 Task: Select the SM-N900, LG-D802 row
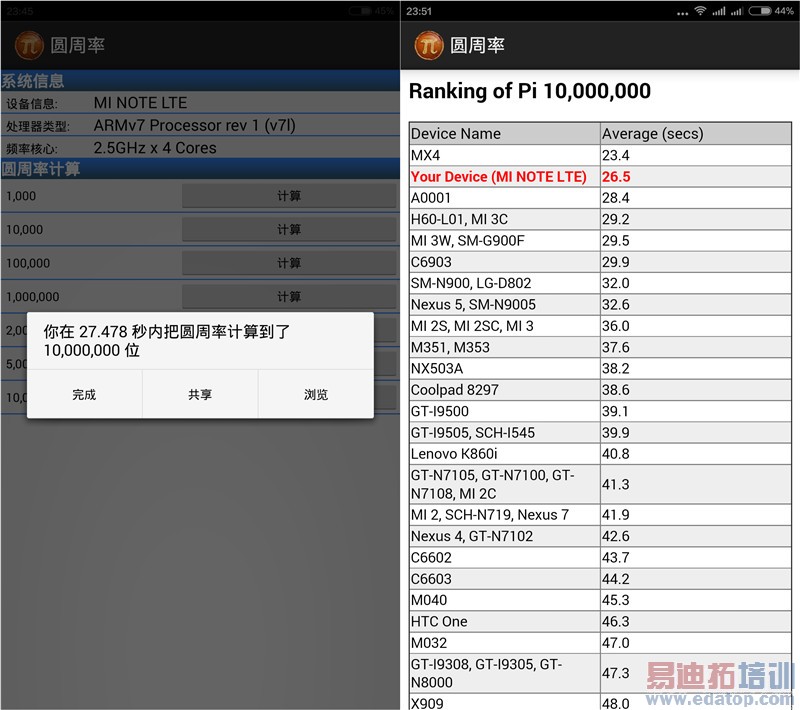pos(600,283)
